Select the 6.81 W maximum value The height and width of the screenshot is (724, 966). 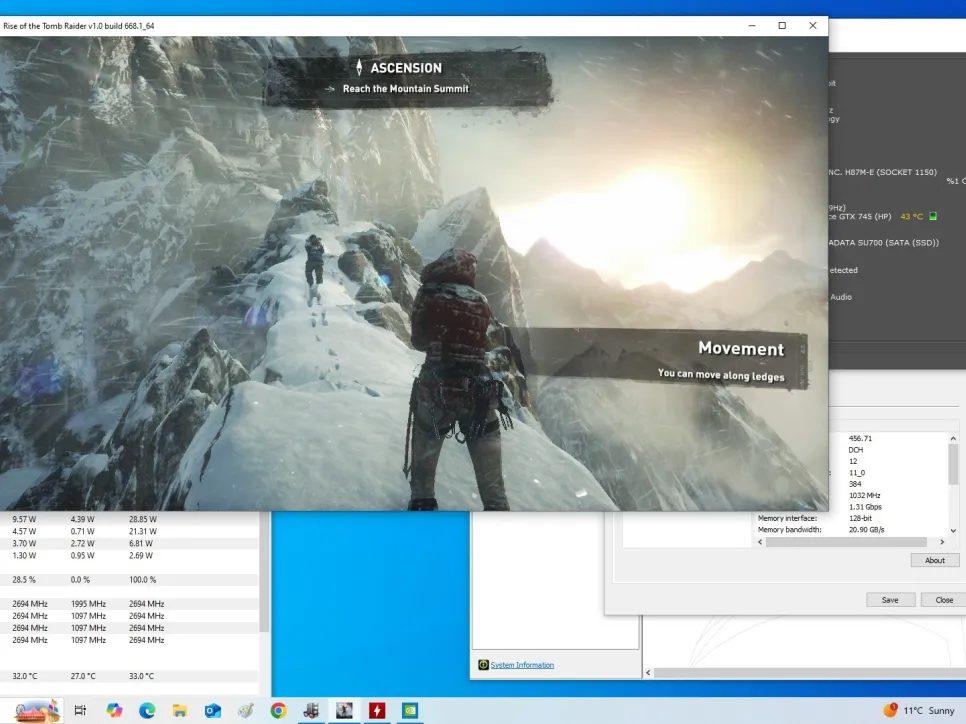tap(140, 543)
